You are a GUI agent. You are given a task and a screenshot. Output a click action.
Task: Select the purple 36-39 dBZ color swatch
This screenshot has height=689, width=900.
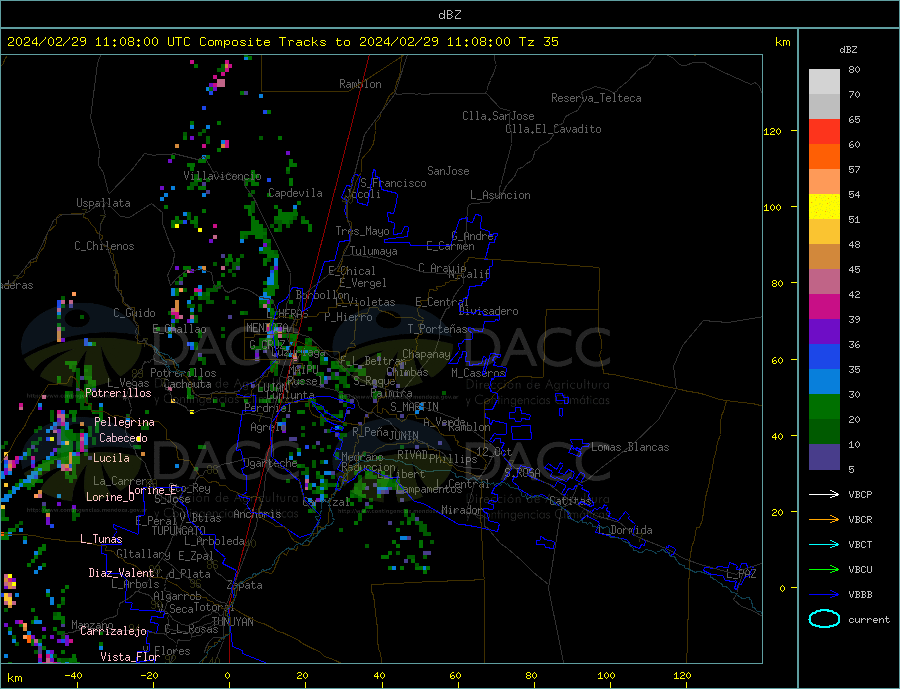pyautogui.click(x=824, y=332)
